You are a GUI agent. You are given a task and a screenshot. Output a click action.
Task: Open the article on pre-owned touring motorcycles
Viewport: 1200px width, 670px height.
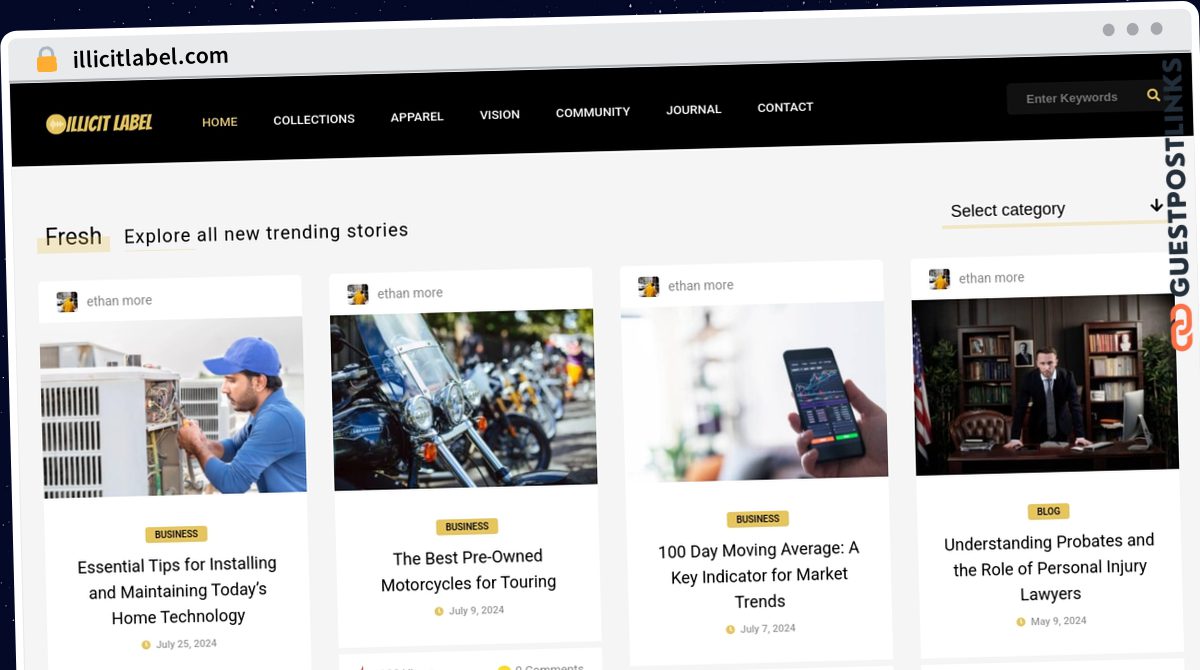coord(468,570)
